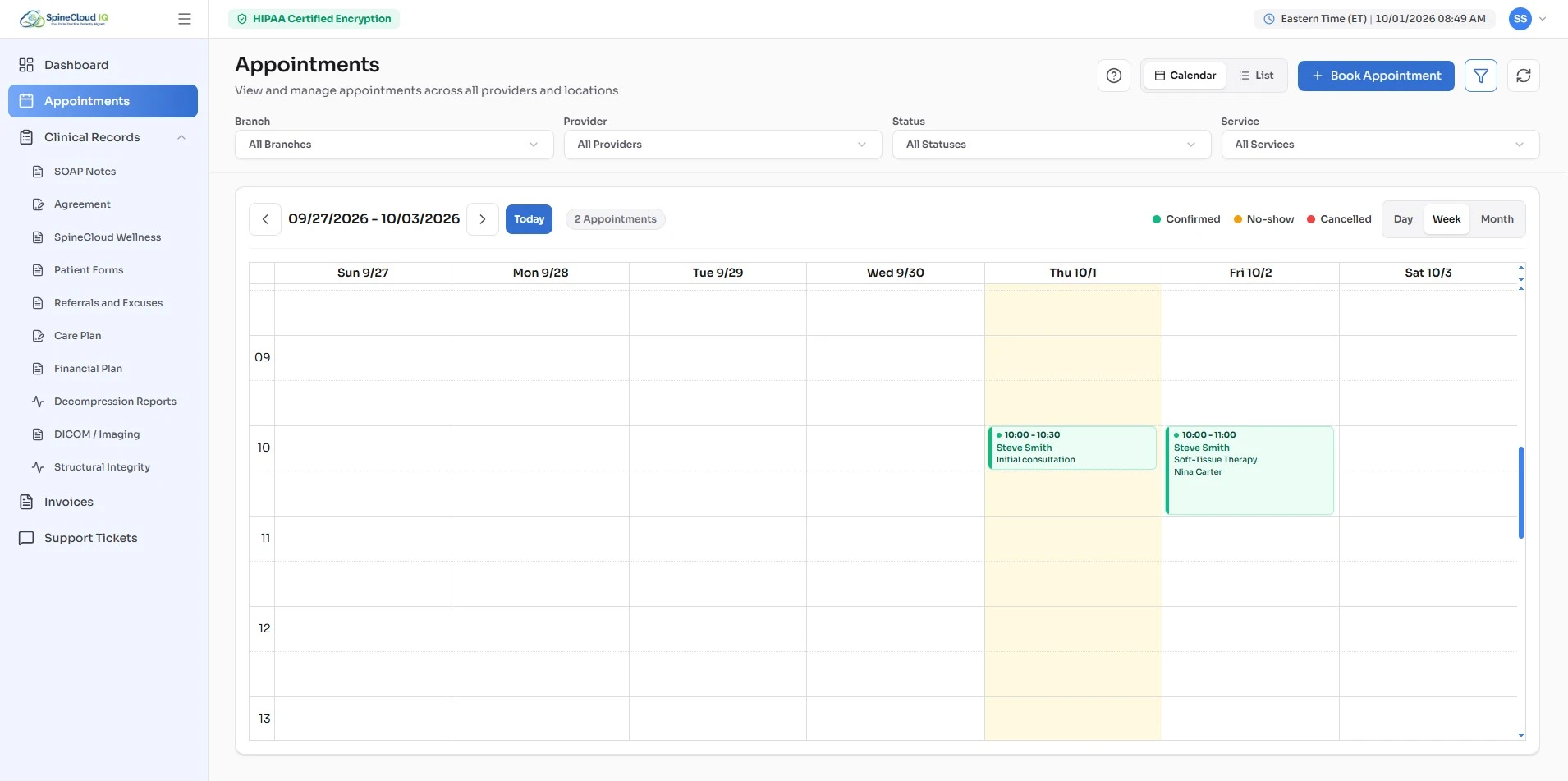
Task: Open Care Plan in sidebar
Action: [x=109, y=336]
